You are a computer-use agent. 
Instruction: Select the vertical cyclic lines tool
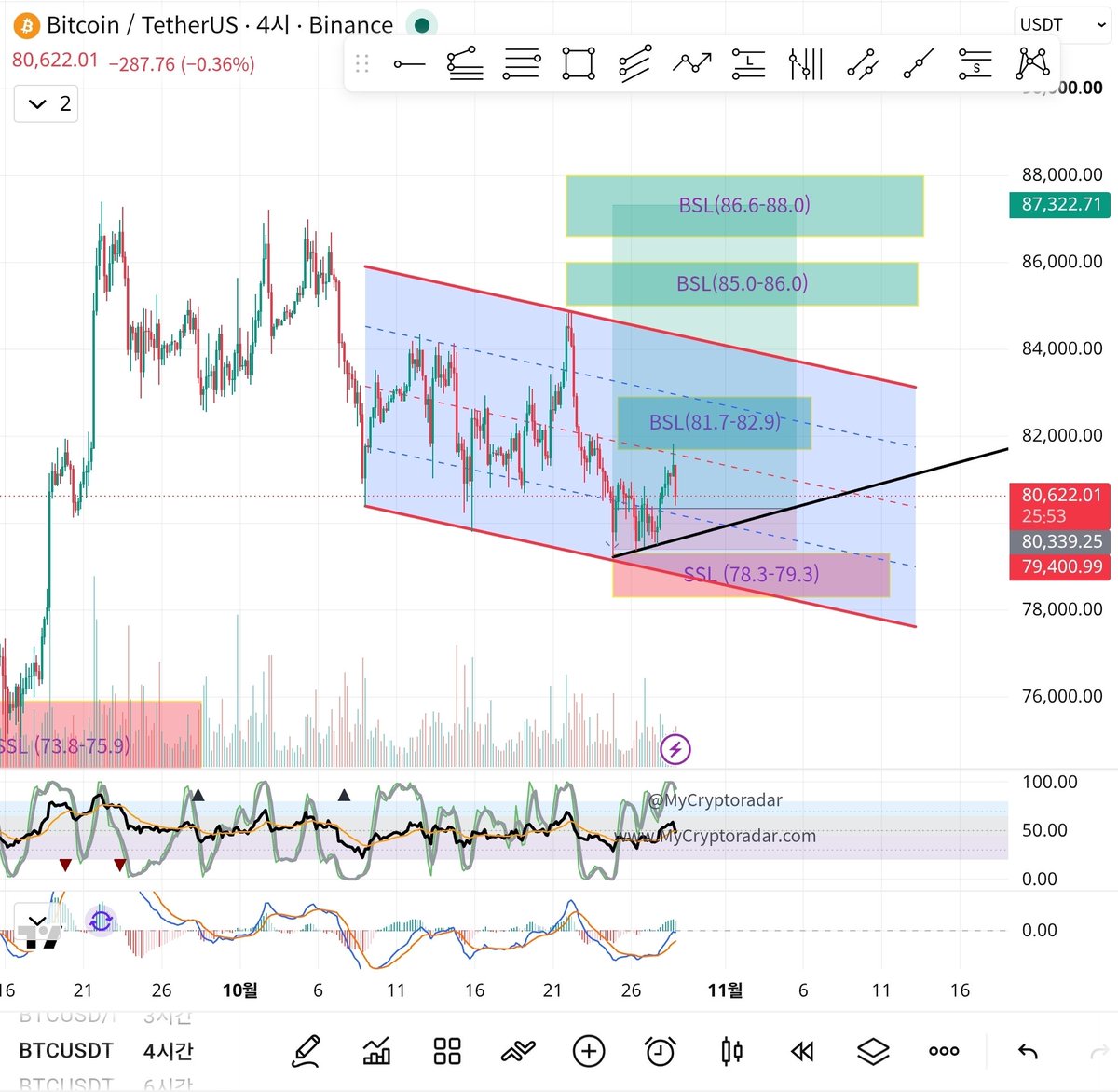806,64
